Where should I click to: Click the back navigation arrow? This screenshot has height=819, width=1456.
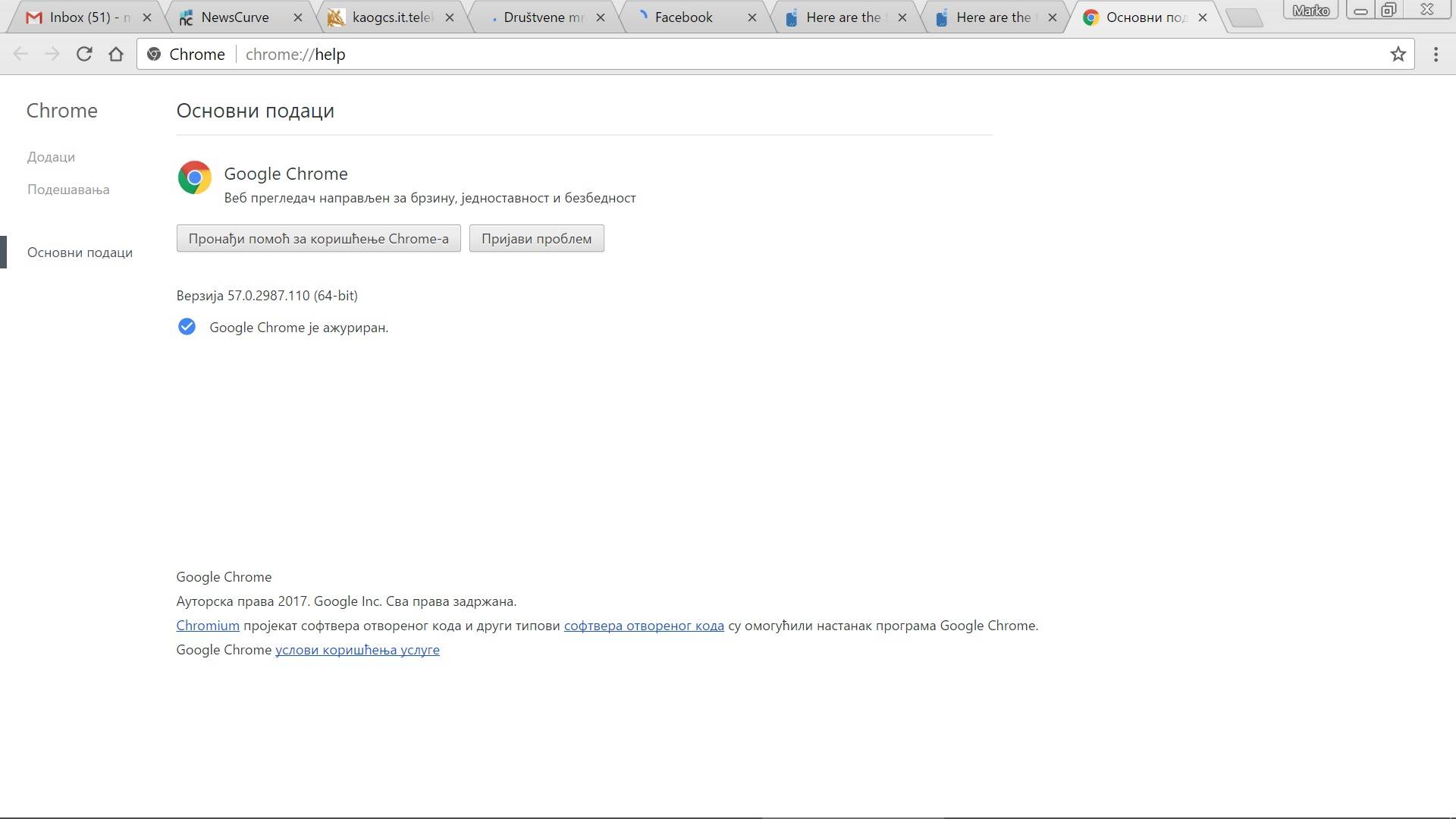(x=20, y=54)
